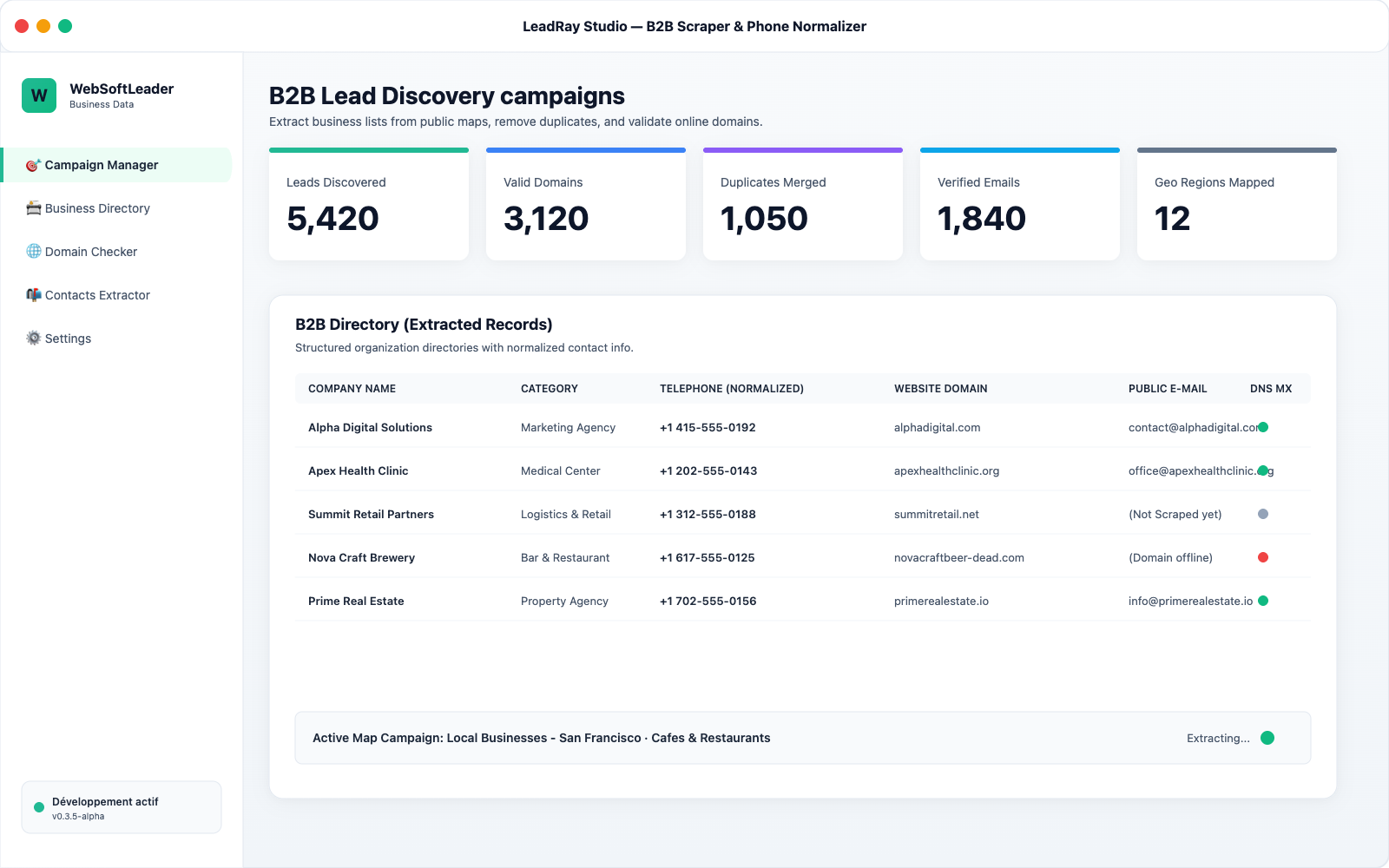Click the green Développement actif status dot
Viewport: 1389px width, 868px height.
pyautogui.click(x=39, y=807)
